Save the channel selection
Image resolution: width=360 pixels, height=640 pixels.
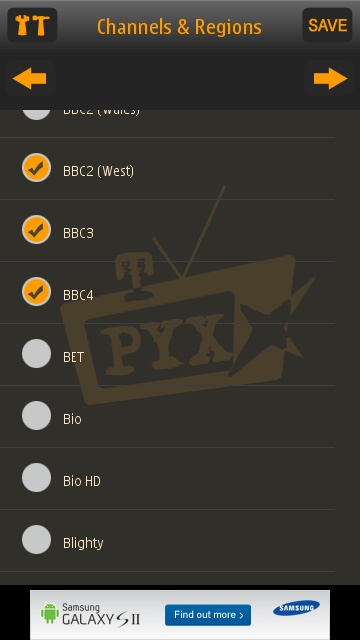pyautogui.click(x=327, y=25)
